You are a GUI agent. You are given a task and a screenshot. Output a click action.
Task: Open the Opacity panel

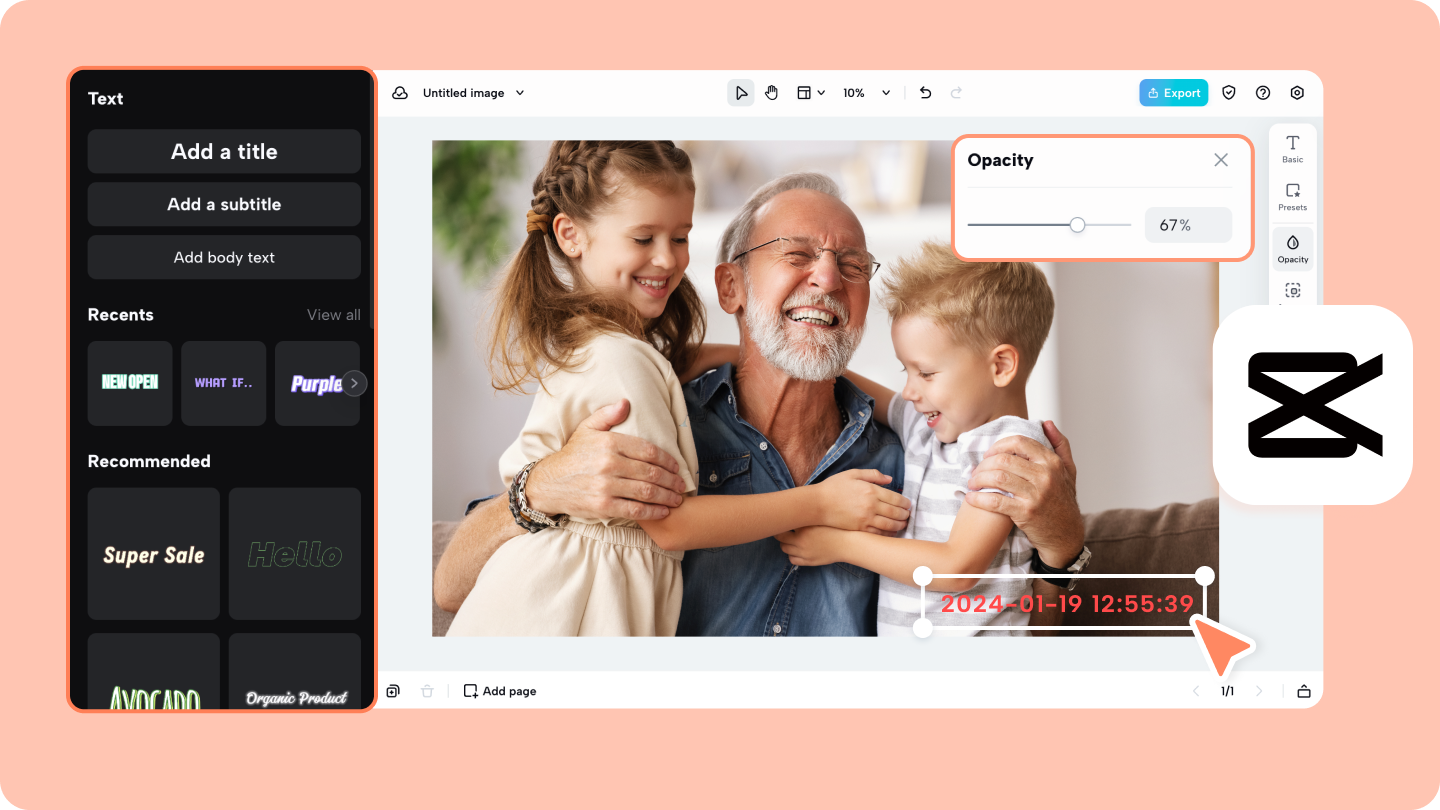pos(1292,248)
